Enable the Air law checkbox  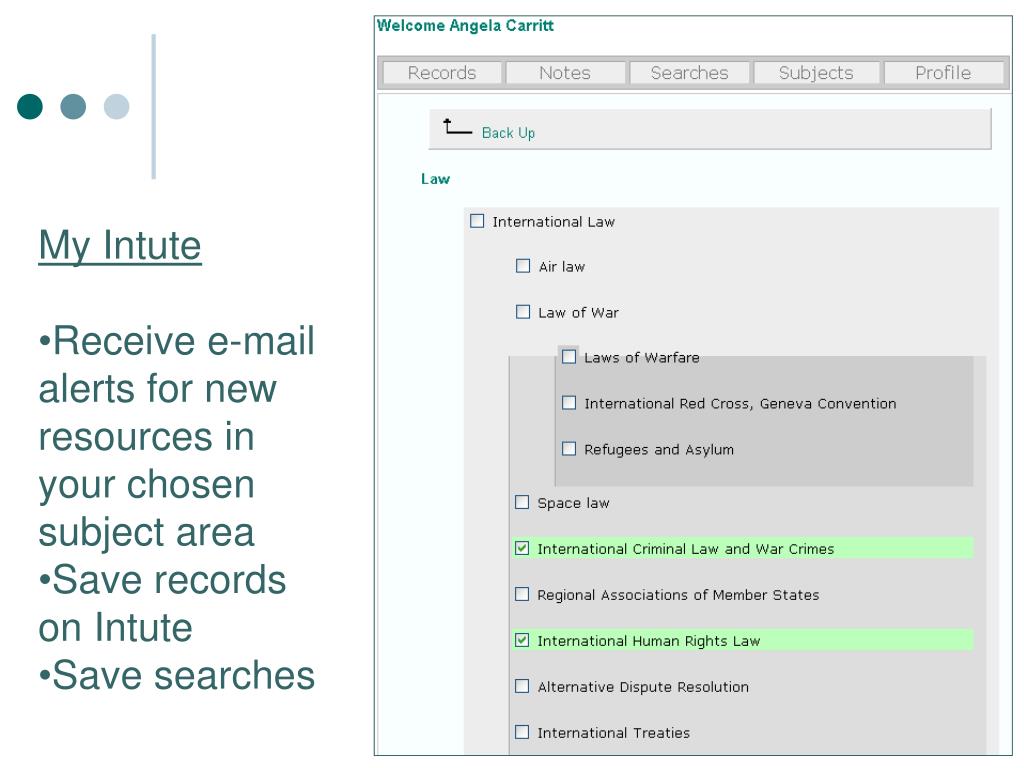click(523, 266)
